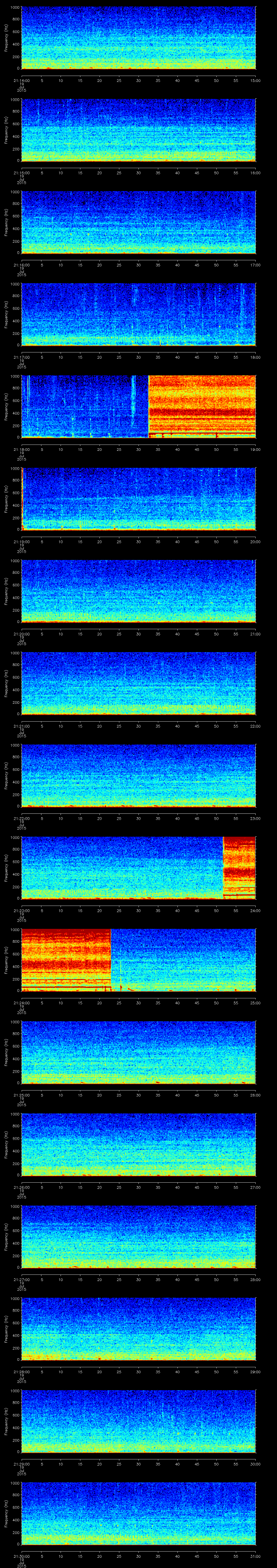Click the spectrogram panel starting at 21:19:00
277x1568 pixels.
139,499
